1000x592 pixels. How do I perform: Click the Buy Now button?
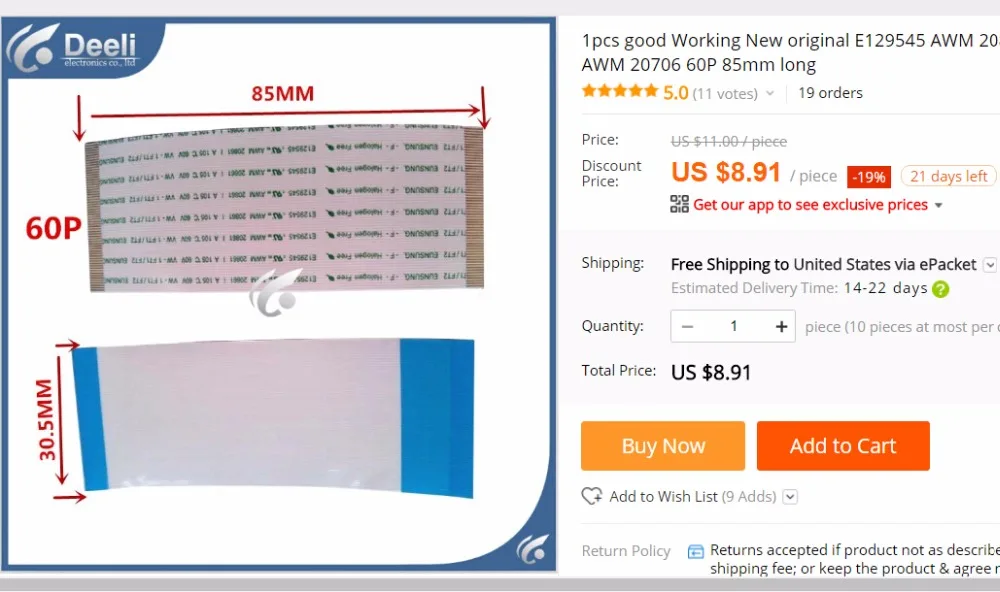[663, 445]
